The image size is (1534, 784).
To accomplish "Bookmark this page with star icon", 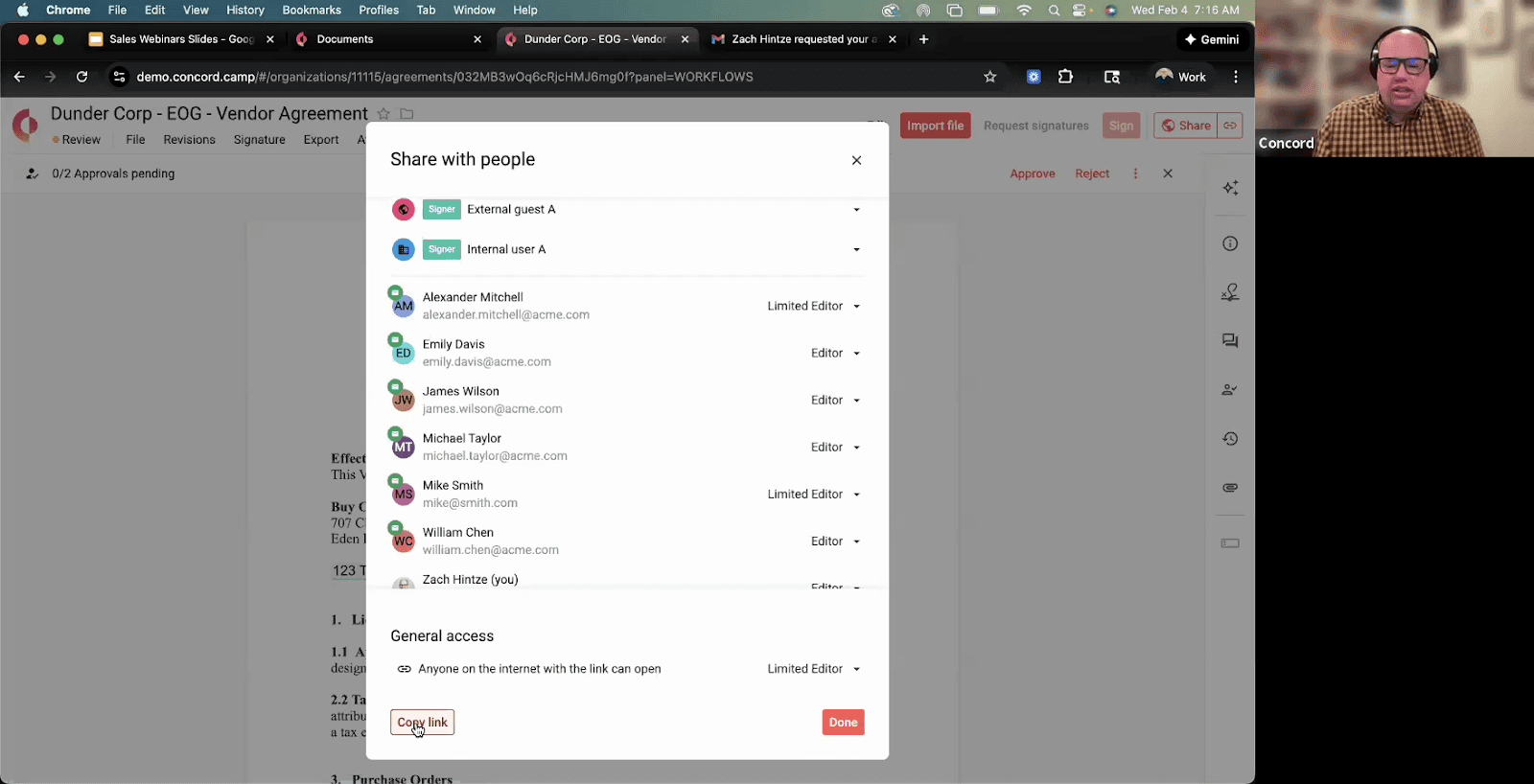I will point(990,77).
